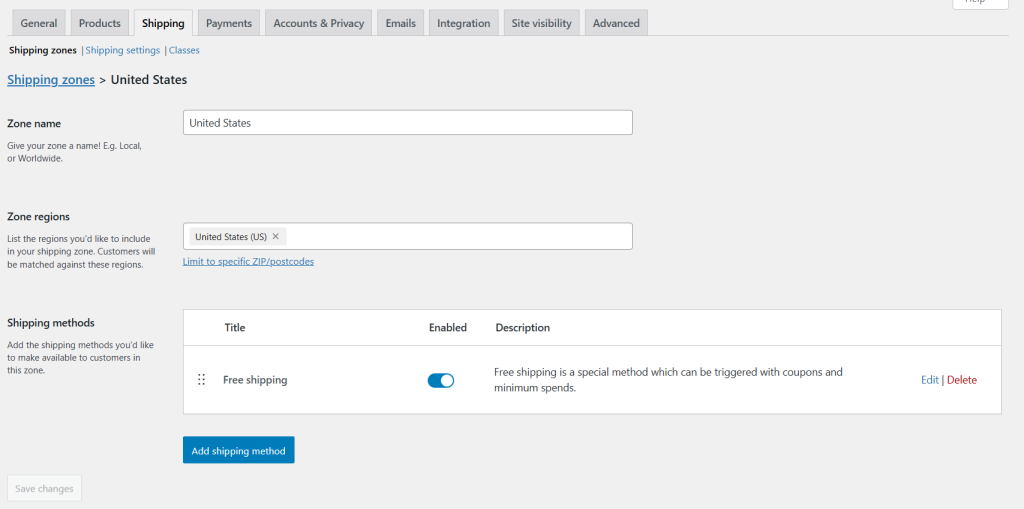
Task: Click Shipping zones sub-navigation item
Action: tap(42, 50)
